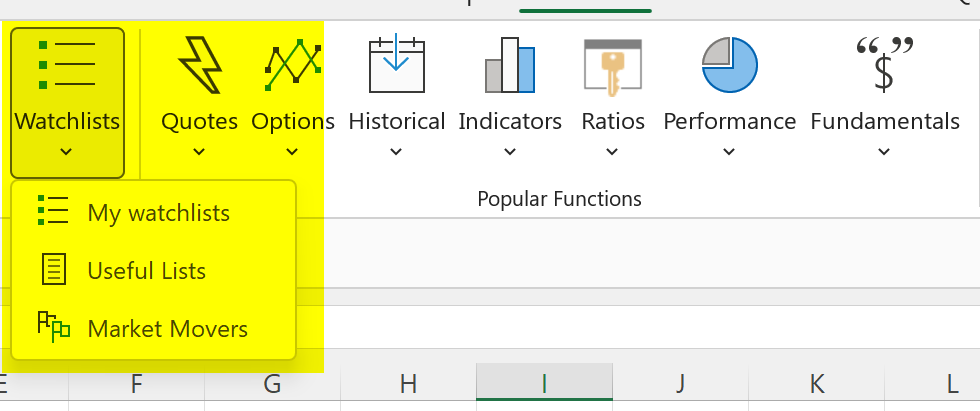Click the Performance pie chart icon
Screen dimensions: 980x411
pyautogui.click(x=729, y=65)
